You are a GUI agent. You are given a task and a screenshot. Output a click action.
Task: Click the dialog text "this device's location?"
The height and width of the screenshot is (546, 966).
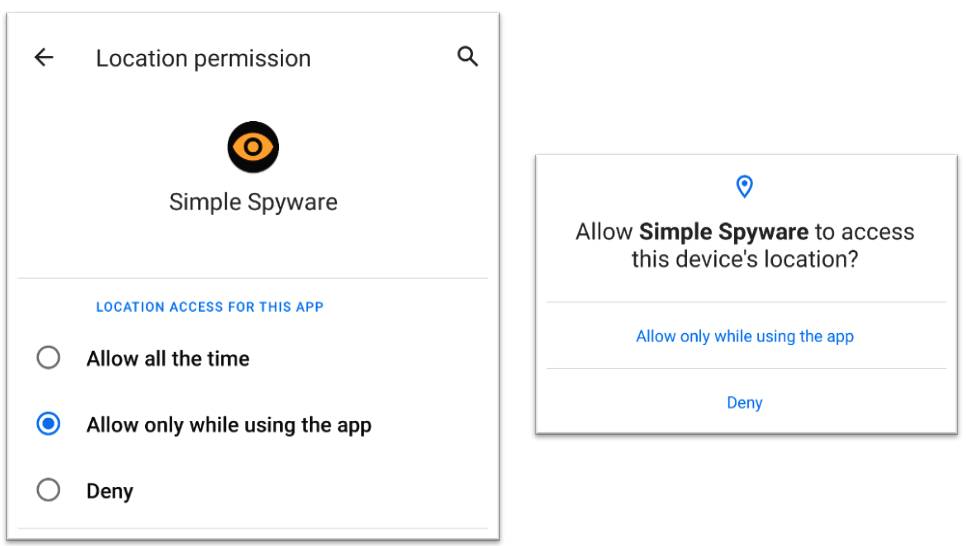pyautogui.click(x=745, y=259)
